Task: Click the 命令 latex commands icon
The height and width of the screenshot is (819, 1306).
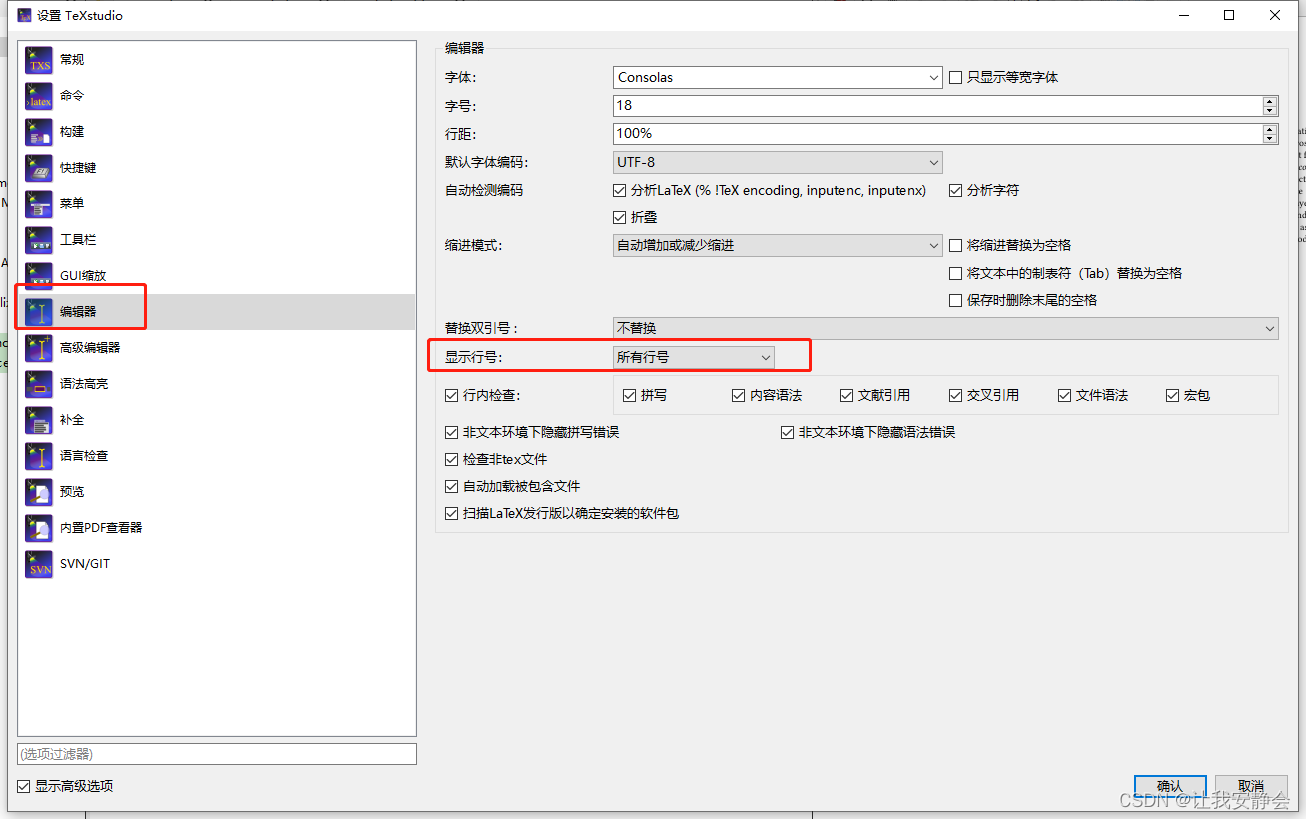Action: tap(39, 96)
